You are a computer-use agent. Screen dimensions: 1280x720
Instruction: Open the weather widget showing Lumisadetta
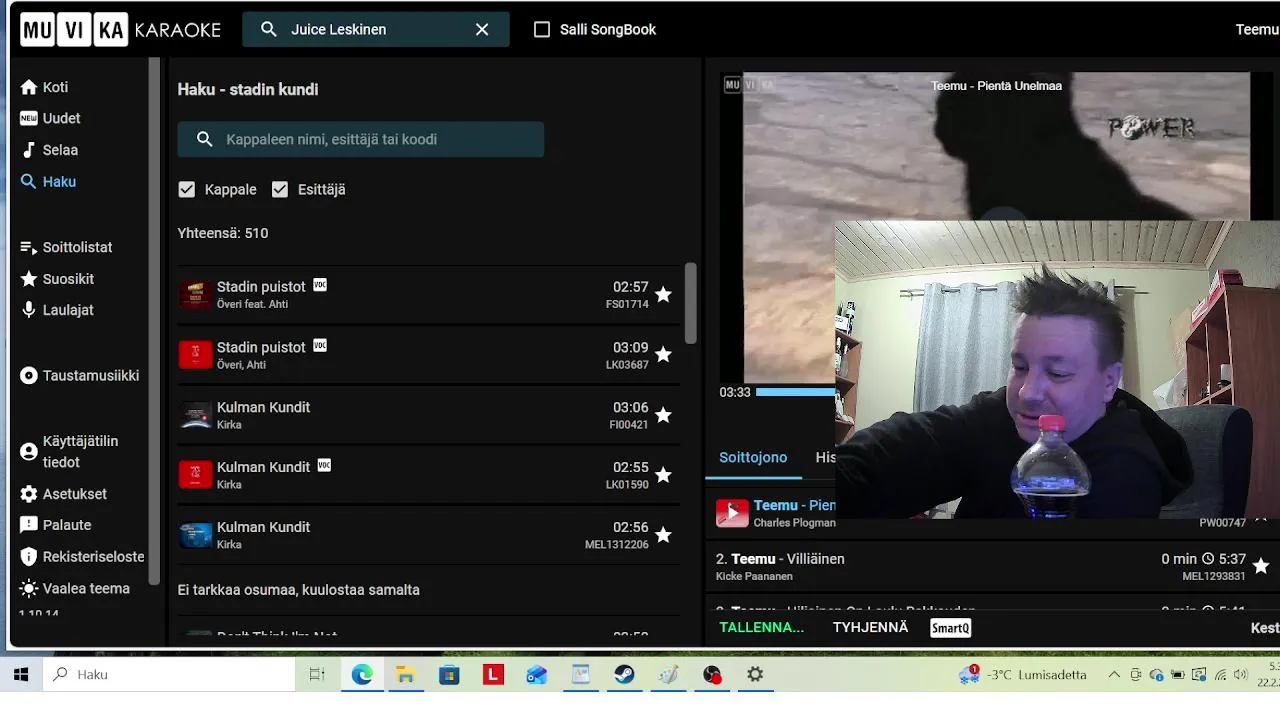pos(1022,675)
